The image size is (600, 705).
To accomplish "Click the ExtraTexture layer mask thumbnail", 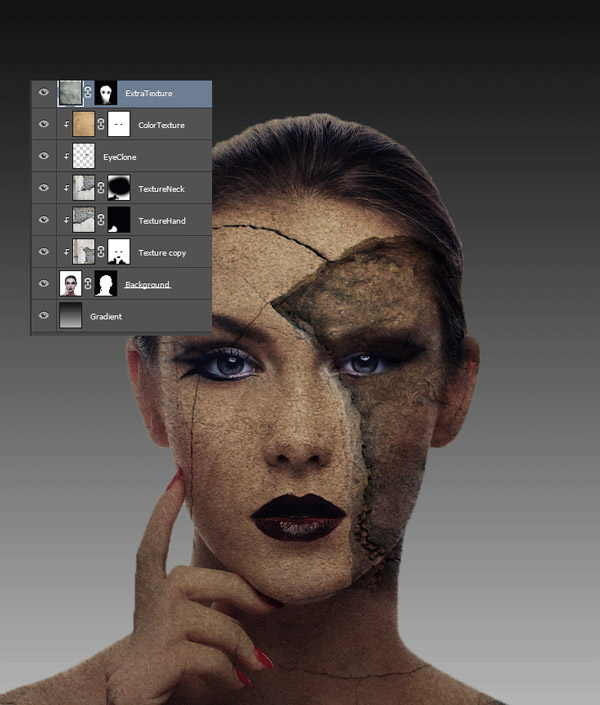I will tap(105, 93).
